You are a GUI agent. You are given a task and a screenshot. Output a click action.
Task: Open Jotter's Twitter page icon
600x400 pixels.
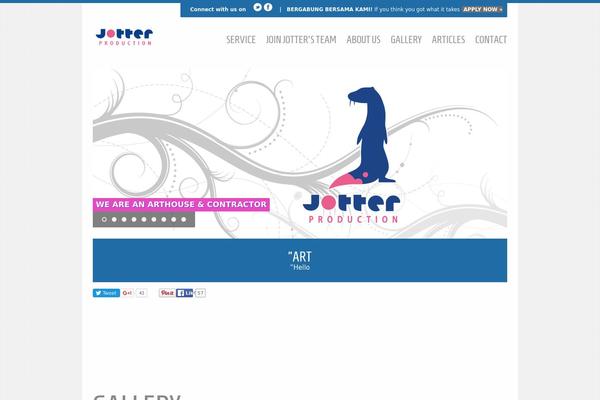pyautogui.click(x=258, y=7)
